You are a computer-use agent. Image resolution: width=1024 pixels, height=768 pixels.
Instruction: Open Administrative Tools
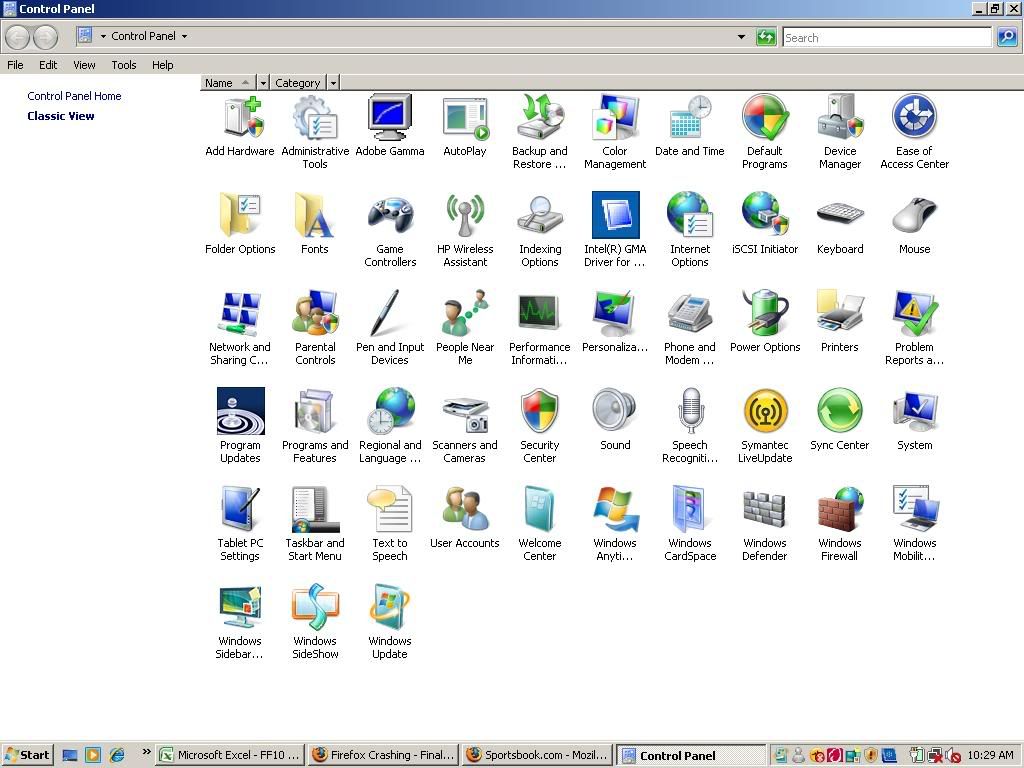[315, 118]
